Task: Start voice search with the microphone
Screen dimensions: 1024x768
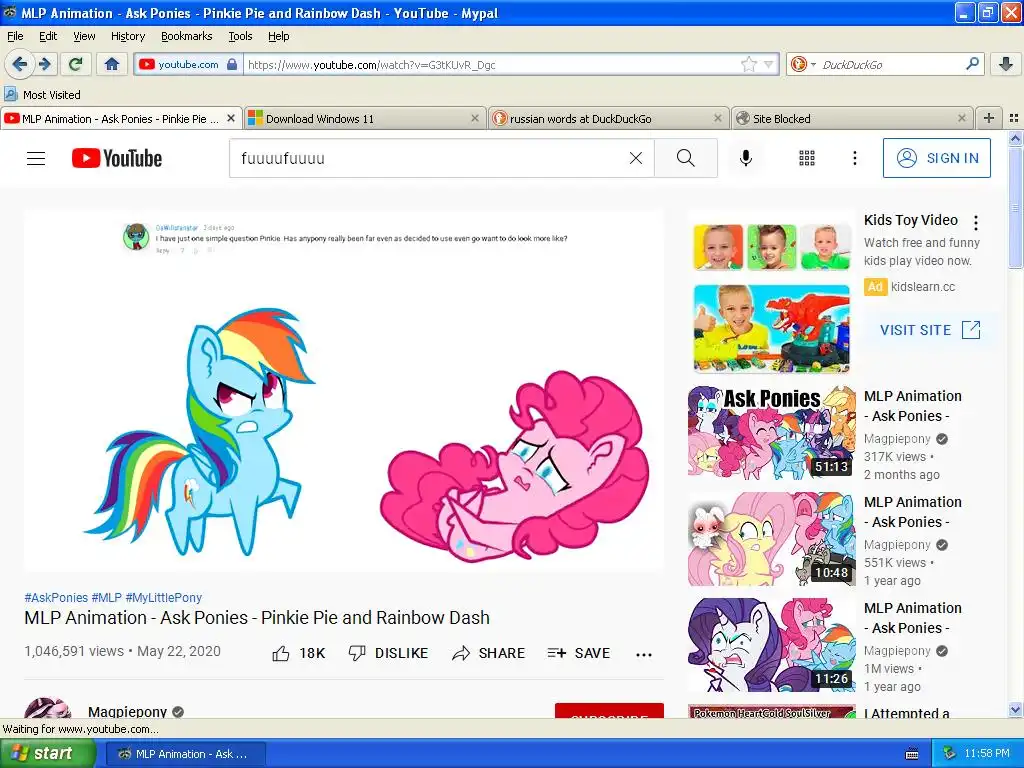Action: pos(745,158)
